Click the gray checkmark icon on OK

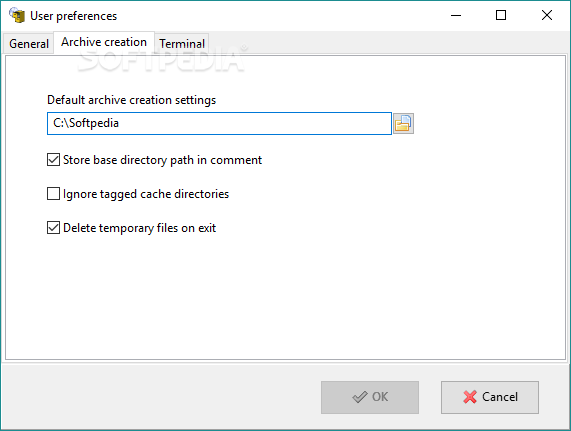[360, 397]
